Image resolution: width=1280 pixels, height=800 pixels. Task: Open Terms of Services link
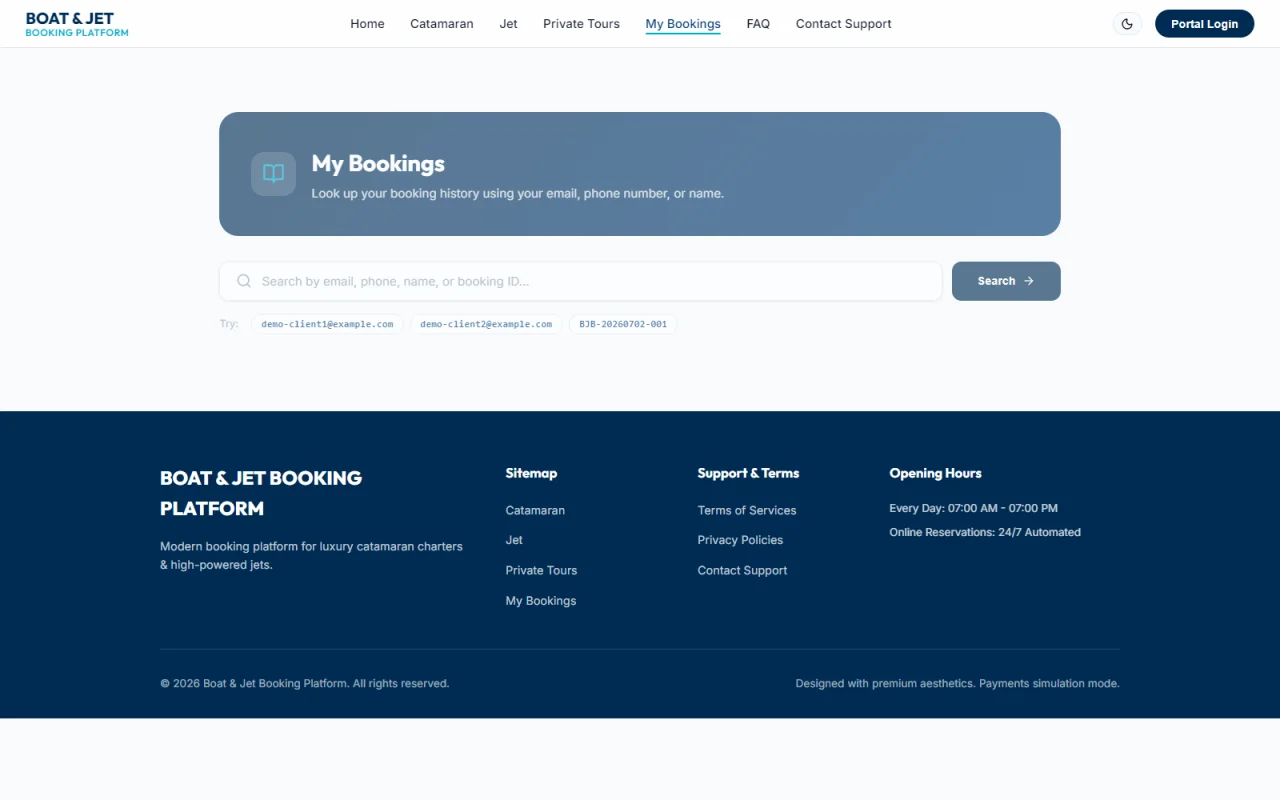pyautogui.click(x=747, y=510)
